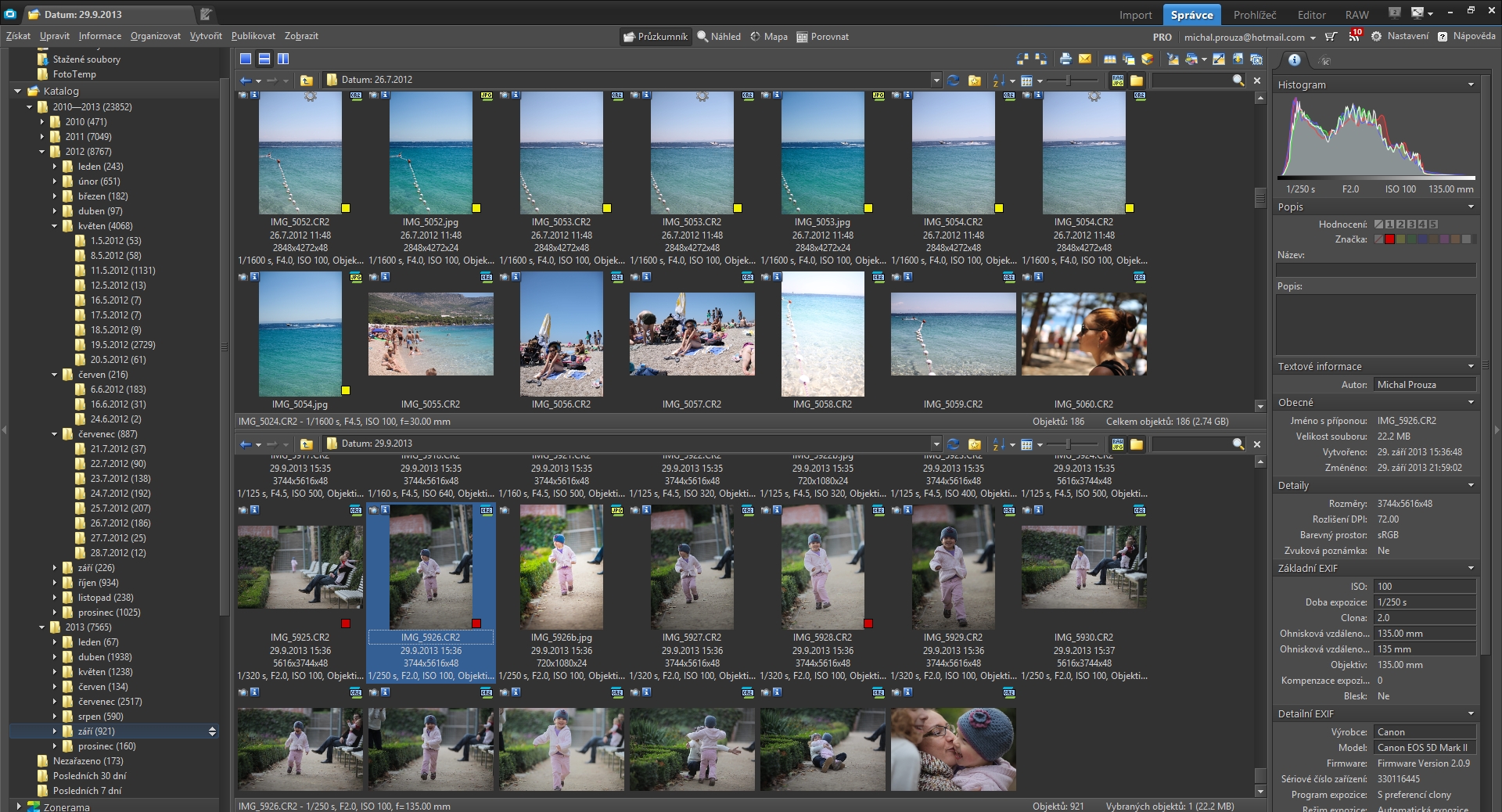Click back arrow in upper browser
The height and width of the screenshot is (812, 1502).
(x=246, y=80)
